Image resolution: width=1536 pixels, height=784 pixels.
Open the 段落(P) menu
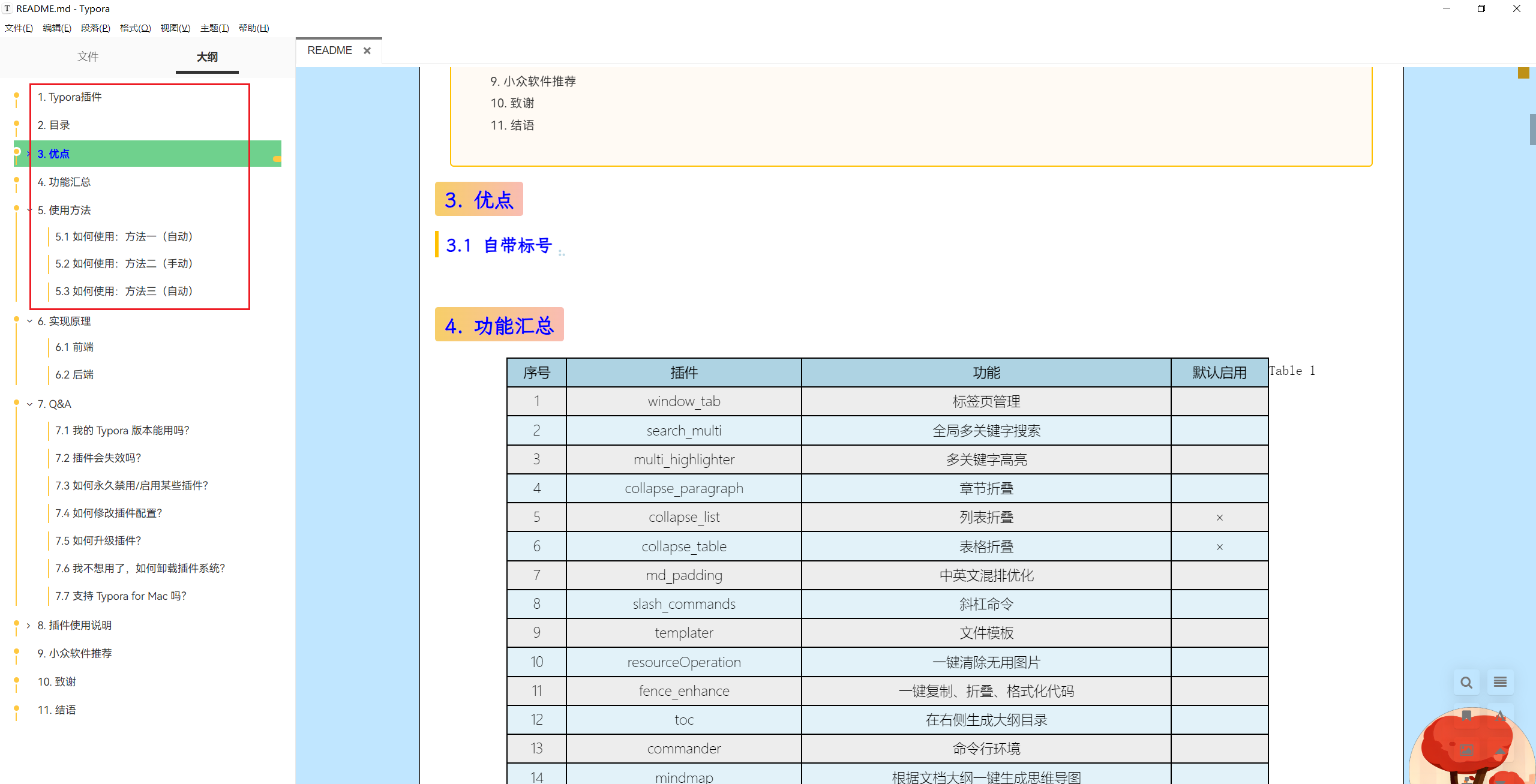pyautogui.click(x=95, y=28)
